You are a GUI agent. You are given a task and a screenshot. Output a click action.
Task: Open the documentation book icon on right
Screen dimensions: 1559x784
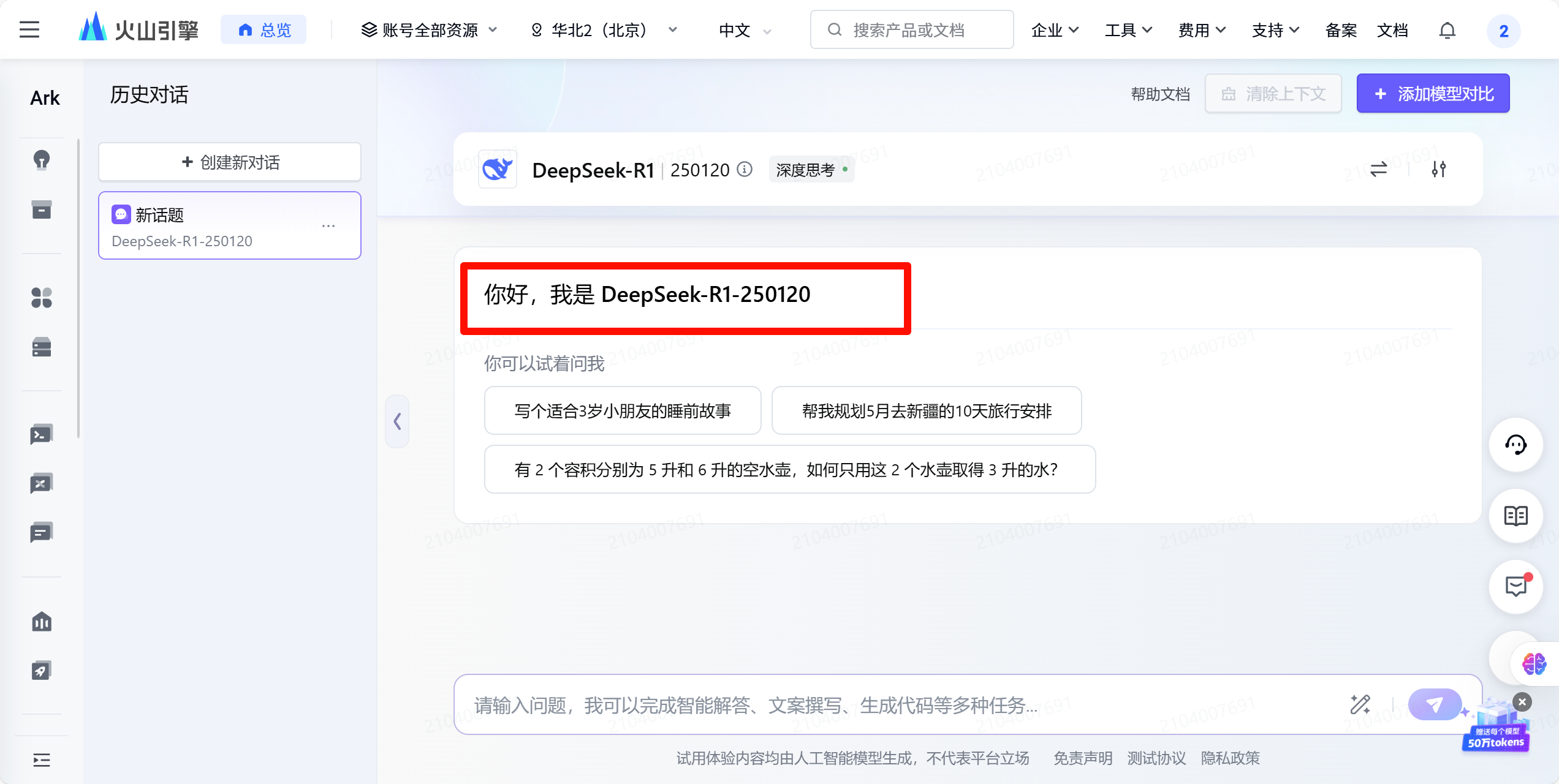point(1516,516)
